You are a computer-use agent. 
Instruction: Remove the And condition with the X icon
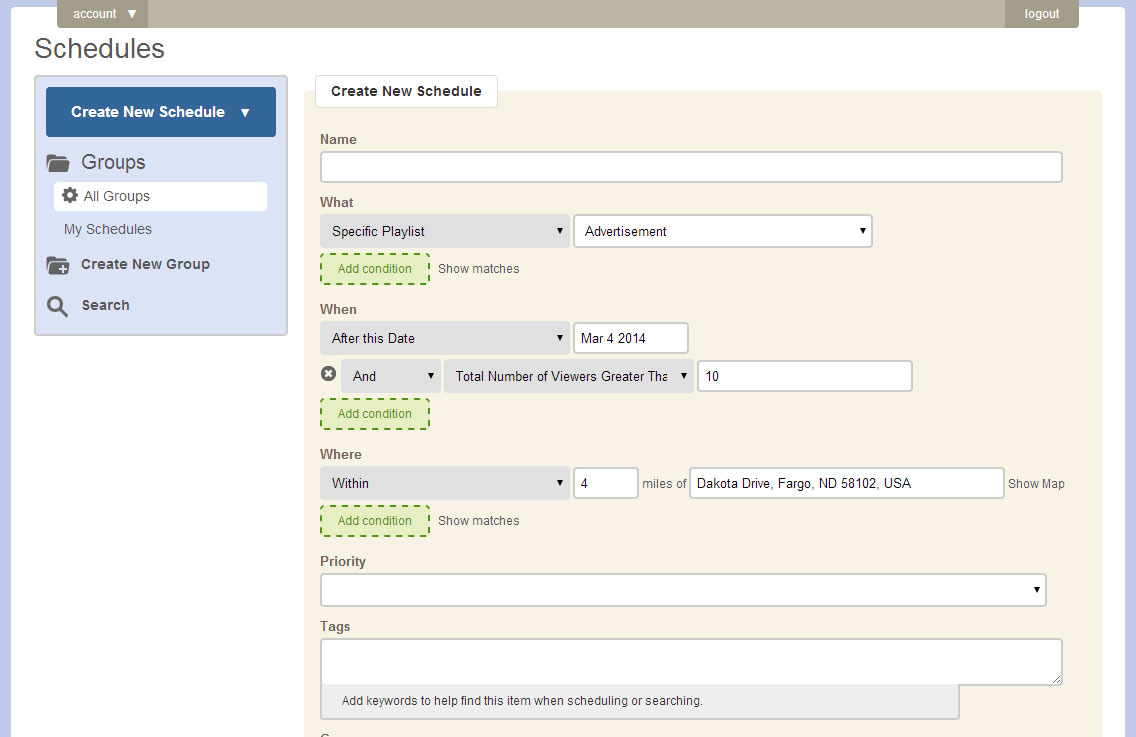tap(328, 374)
